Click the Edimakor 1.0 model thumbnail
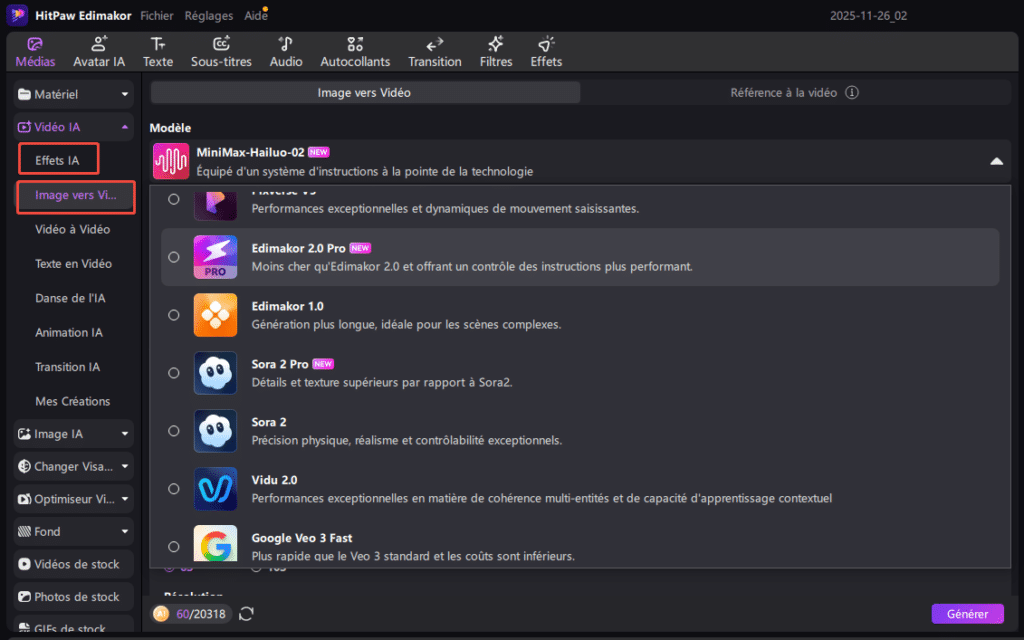The image size is (1024, 640). pyautogui.click(x=215, y=315)
